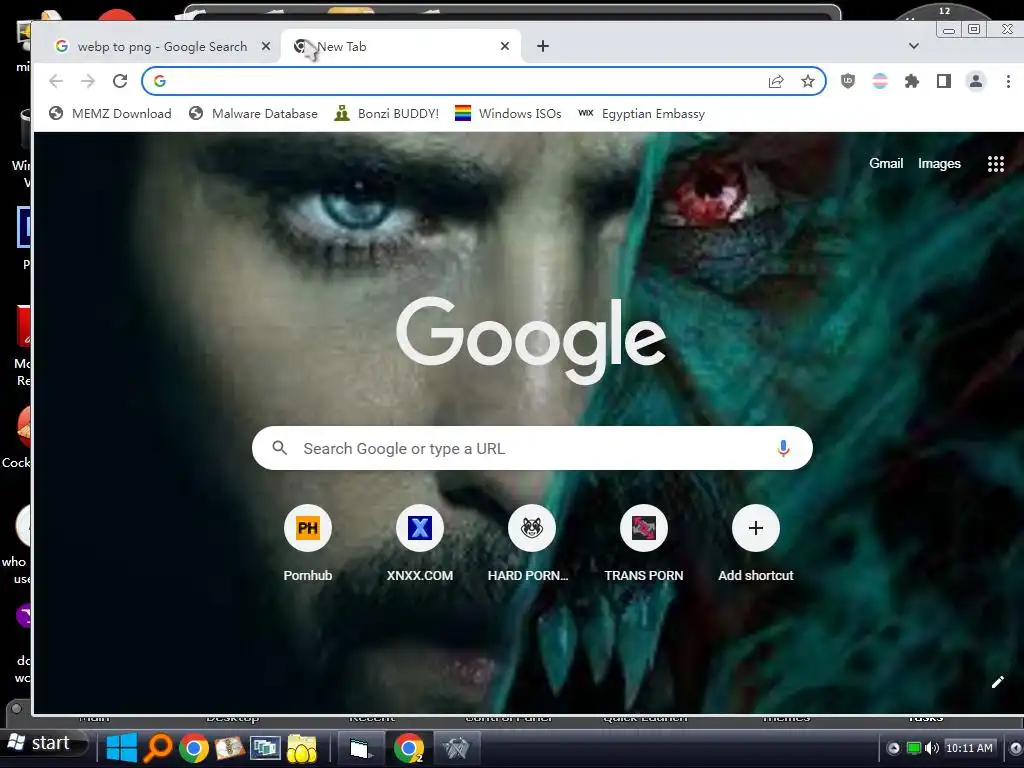Customize this page with pencil icon
Image resolution: width=1024 pixels, height=768 pixels.
coord(997,682)
